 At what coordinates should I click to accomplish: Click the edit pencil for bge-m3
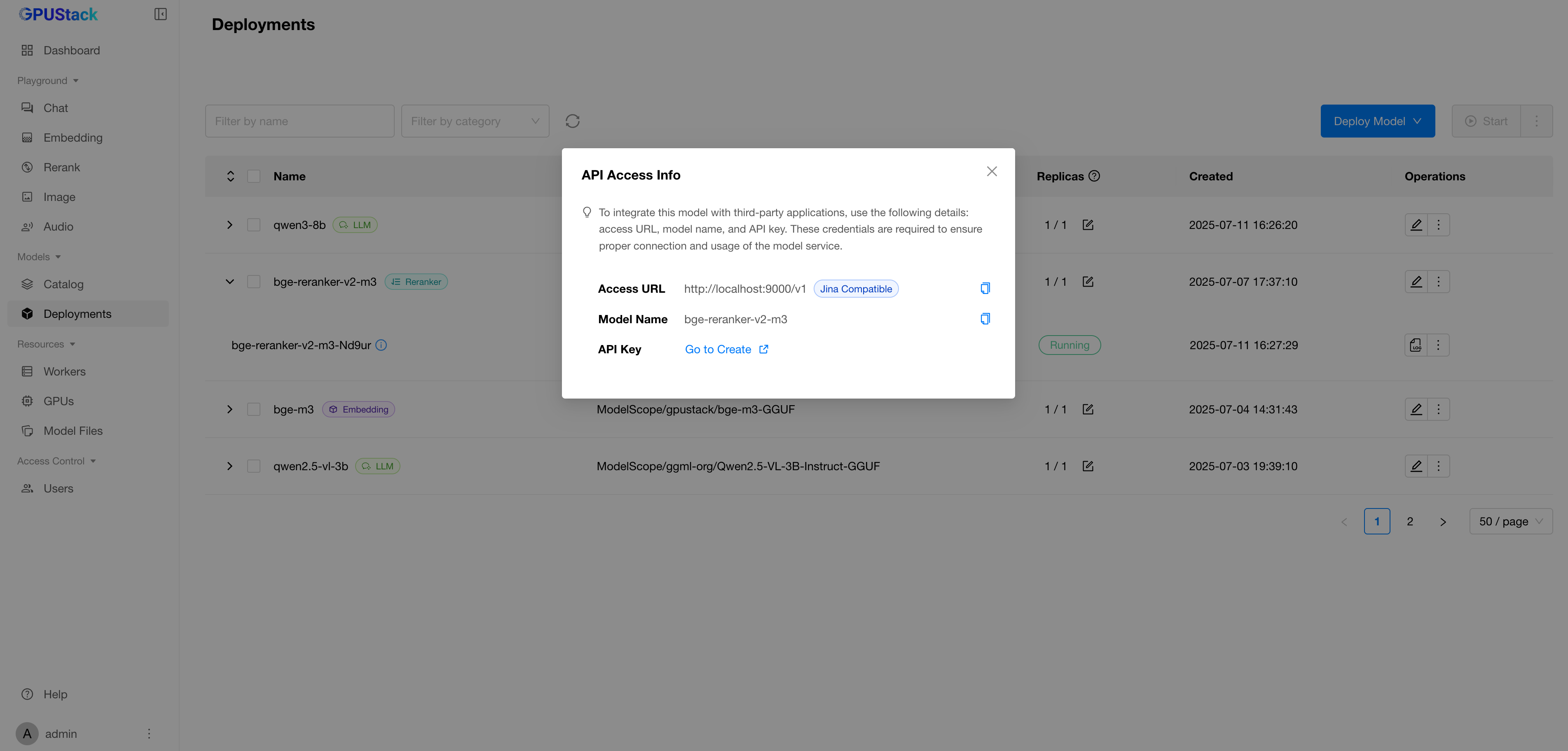coord(1416,409)
